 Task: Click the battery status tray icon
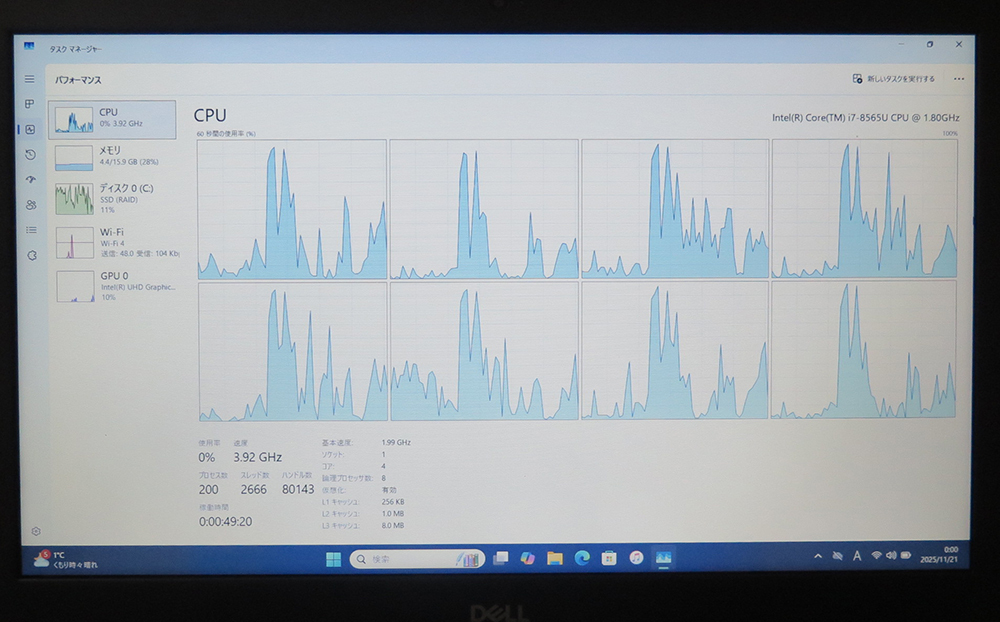tap(906, 555)
